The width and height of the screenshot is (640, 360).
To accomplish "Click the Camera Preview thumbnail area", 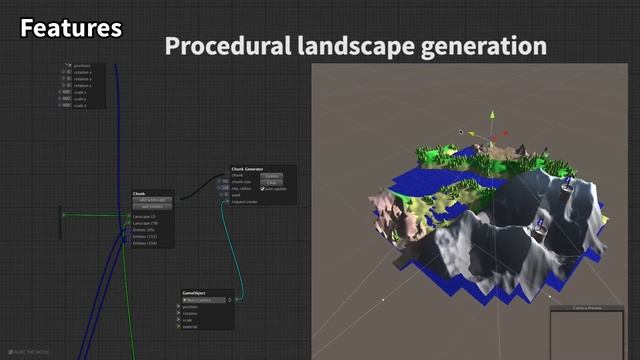I will [587, 336].
